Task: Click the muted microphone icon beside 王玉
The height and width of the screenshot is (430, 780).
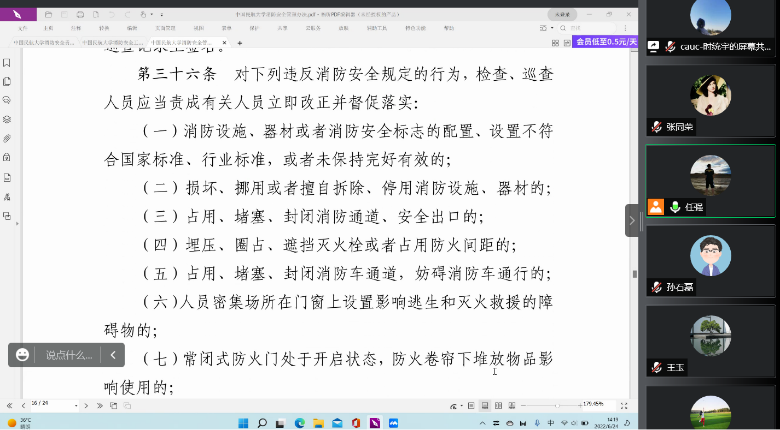Action: pos(656,367)
